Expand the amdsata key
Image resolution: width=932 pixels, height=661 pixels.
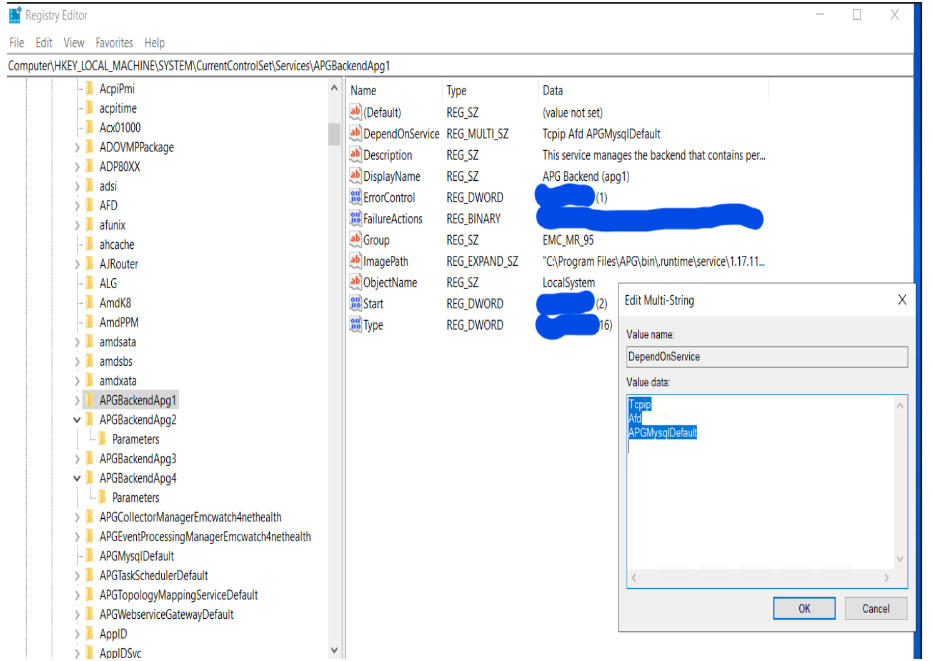tap(77, 342)
